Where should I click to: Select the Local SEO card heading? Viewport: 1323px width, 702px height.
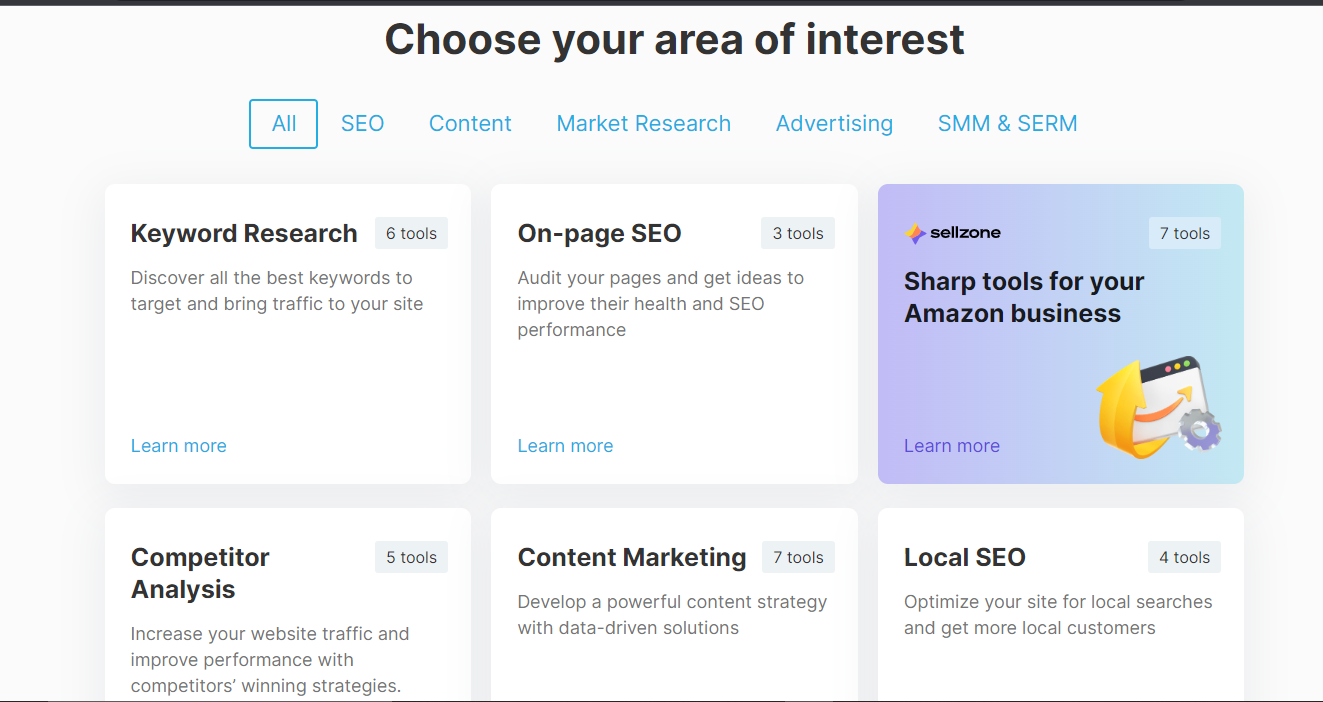tap(964, 558)
